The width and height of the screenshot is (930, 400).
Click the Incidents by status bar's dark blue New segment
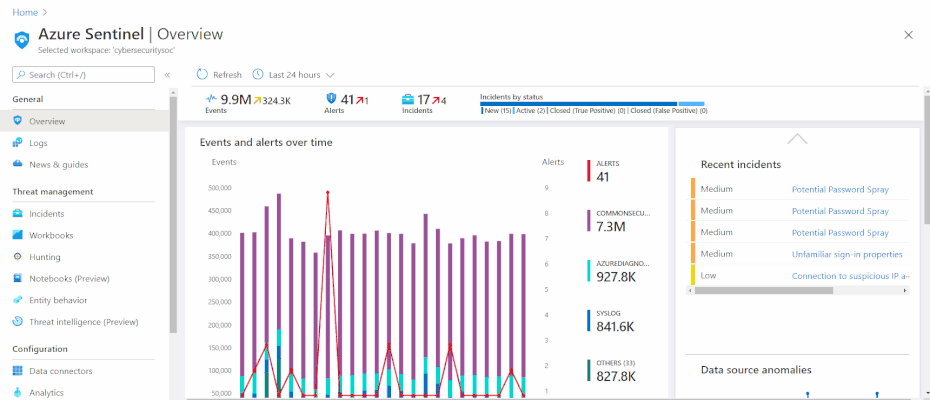578,104
